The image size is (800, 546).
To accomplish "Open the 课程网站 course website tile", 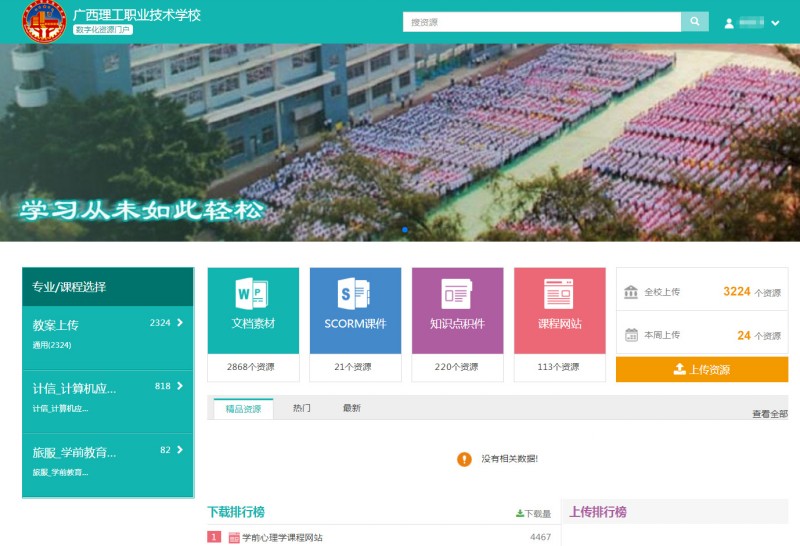I will click(x=559, y=310).
